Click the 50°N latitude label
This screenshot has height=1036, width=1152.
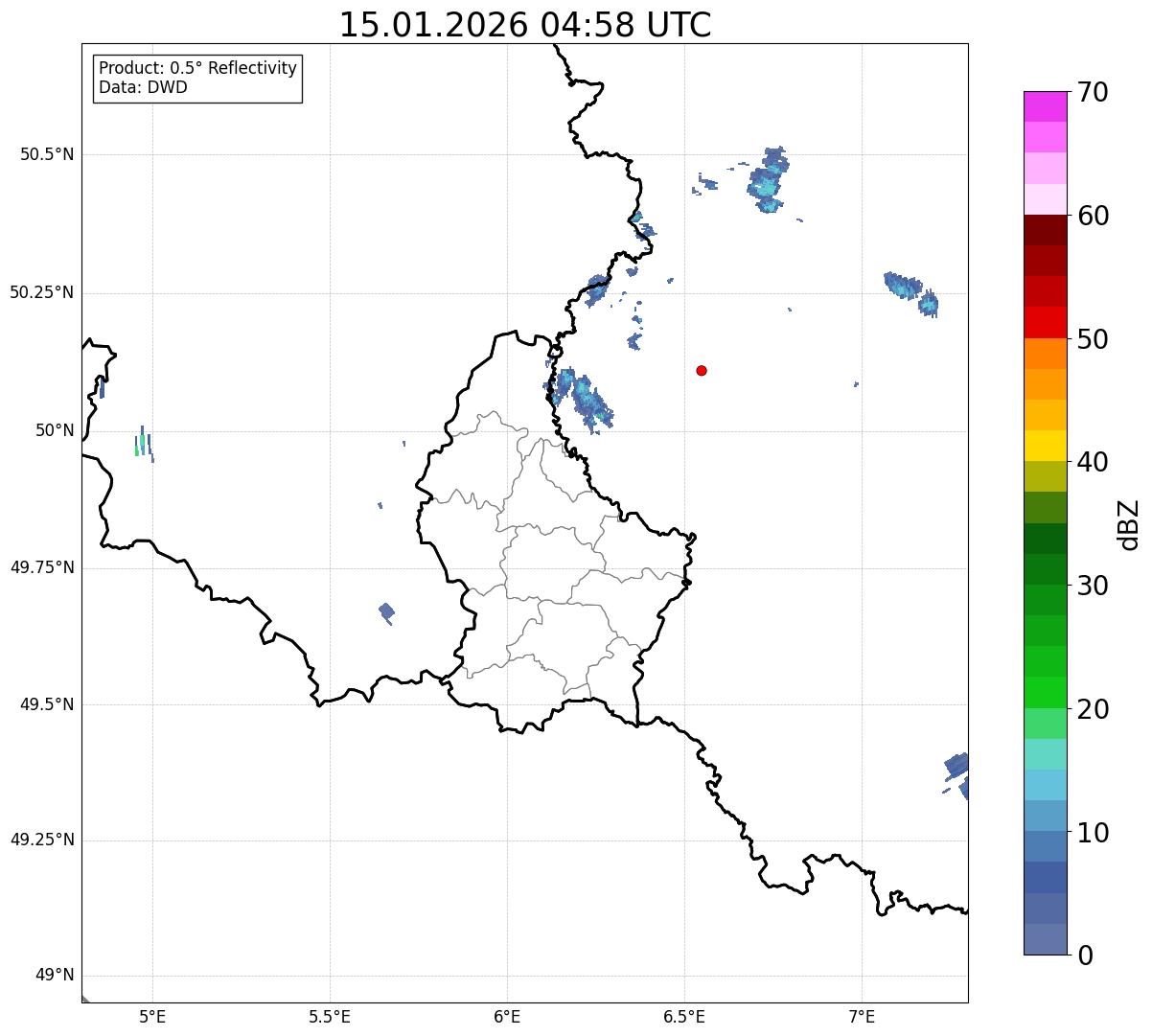55,430
